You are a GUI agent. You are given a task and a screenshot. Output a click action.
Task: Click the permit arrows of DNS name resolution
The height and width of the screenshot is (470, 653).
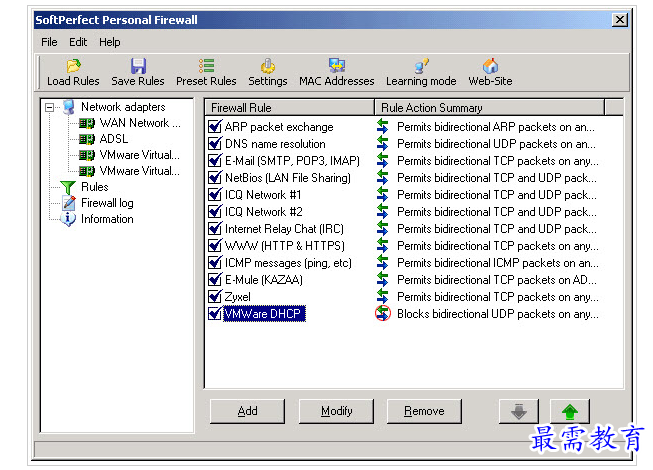click(x=382, y=143)
